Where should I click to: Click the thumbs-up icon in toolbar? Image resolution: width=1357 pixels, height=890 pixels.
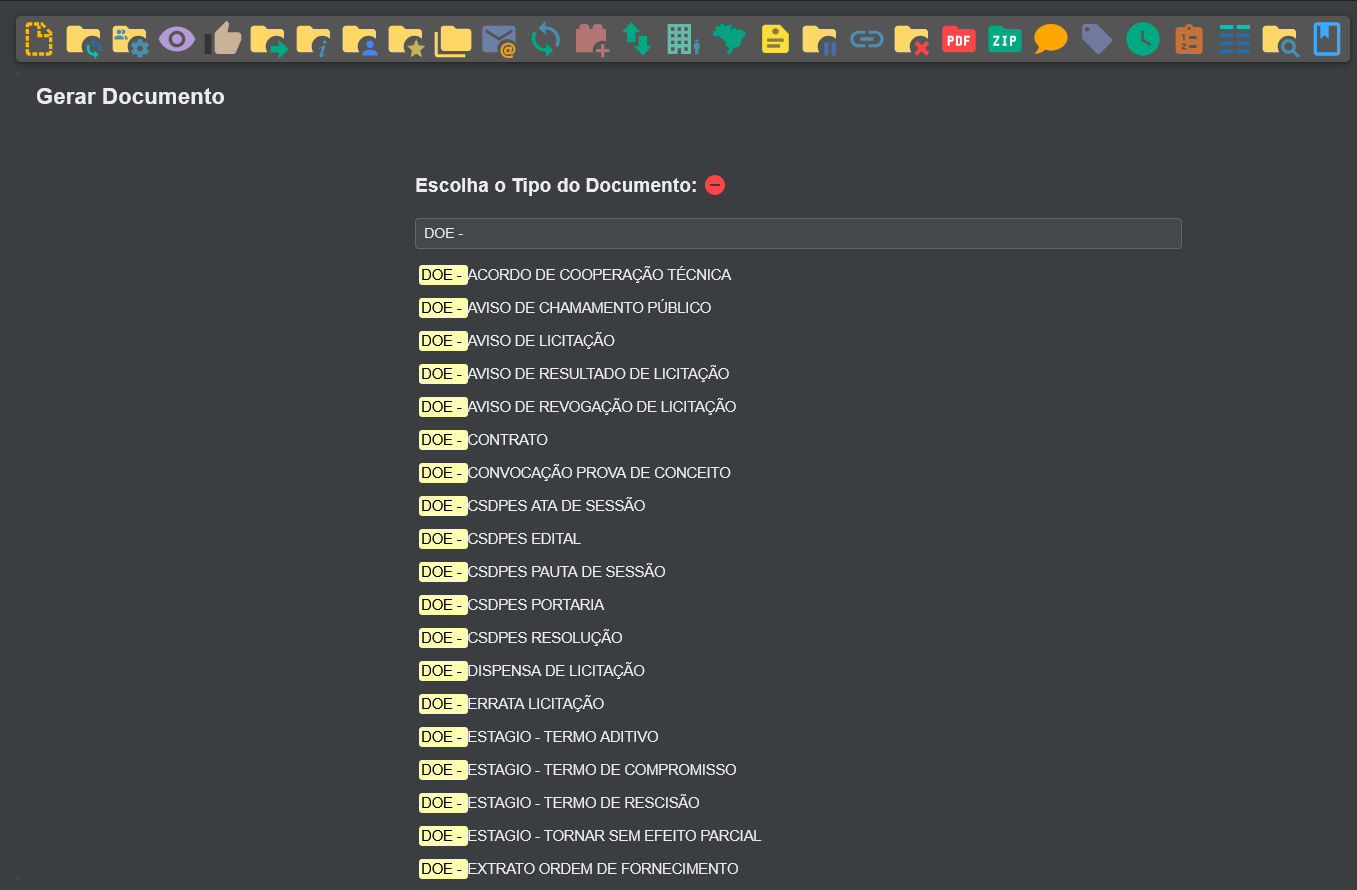point(223,40)
